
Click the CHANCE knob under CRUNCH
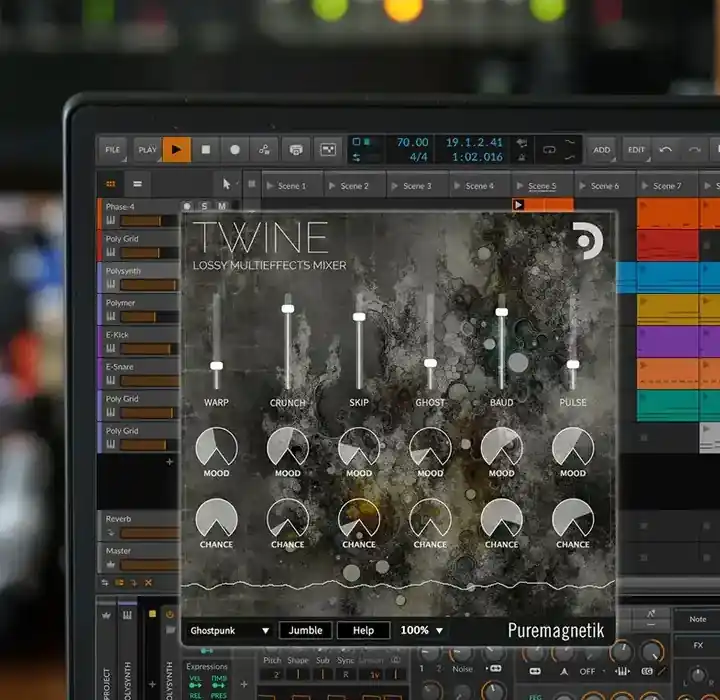[x=288, y=518]
